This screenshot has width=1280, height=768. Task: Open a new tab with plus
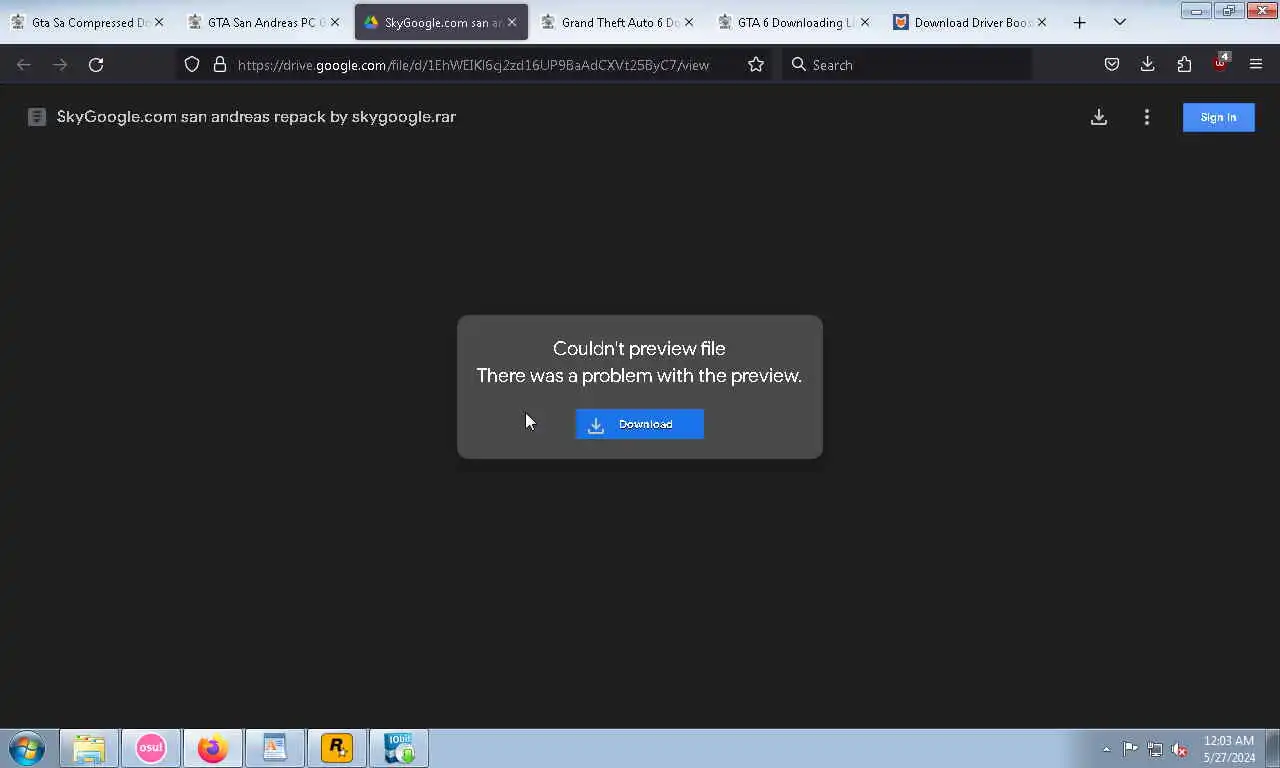click(1080, 22)
